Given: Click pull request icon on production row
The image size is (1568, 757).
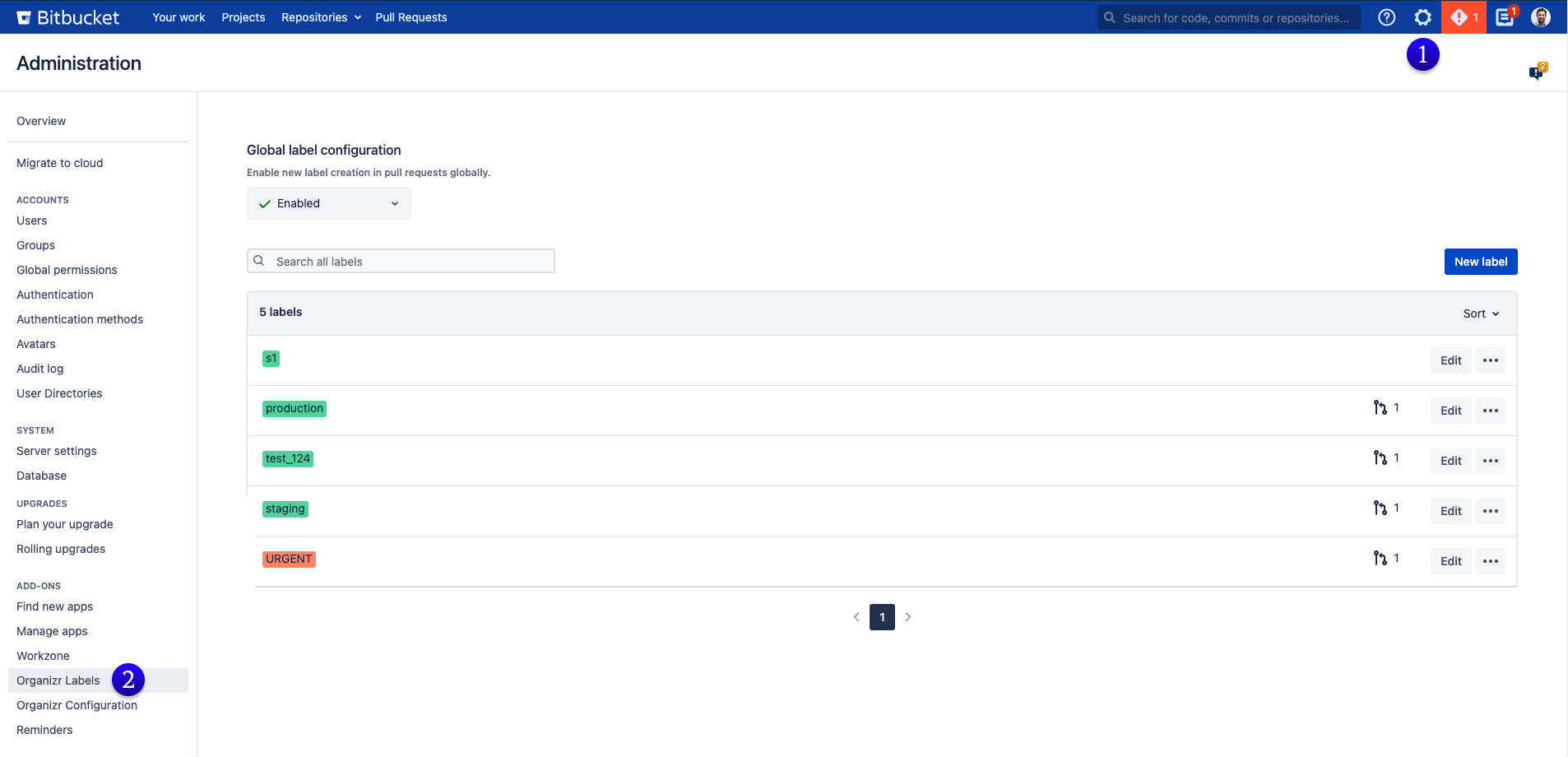Looking at the screenshot, I should coord(1380,408).
